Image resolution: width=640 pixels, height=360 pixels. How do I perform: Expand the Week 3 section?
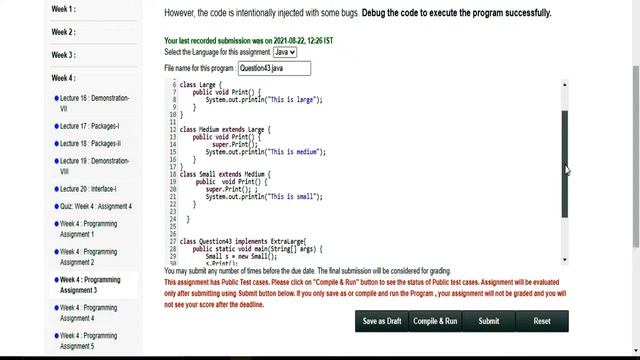click(x=63, y=55)
